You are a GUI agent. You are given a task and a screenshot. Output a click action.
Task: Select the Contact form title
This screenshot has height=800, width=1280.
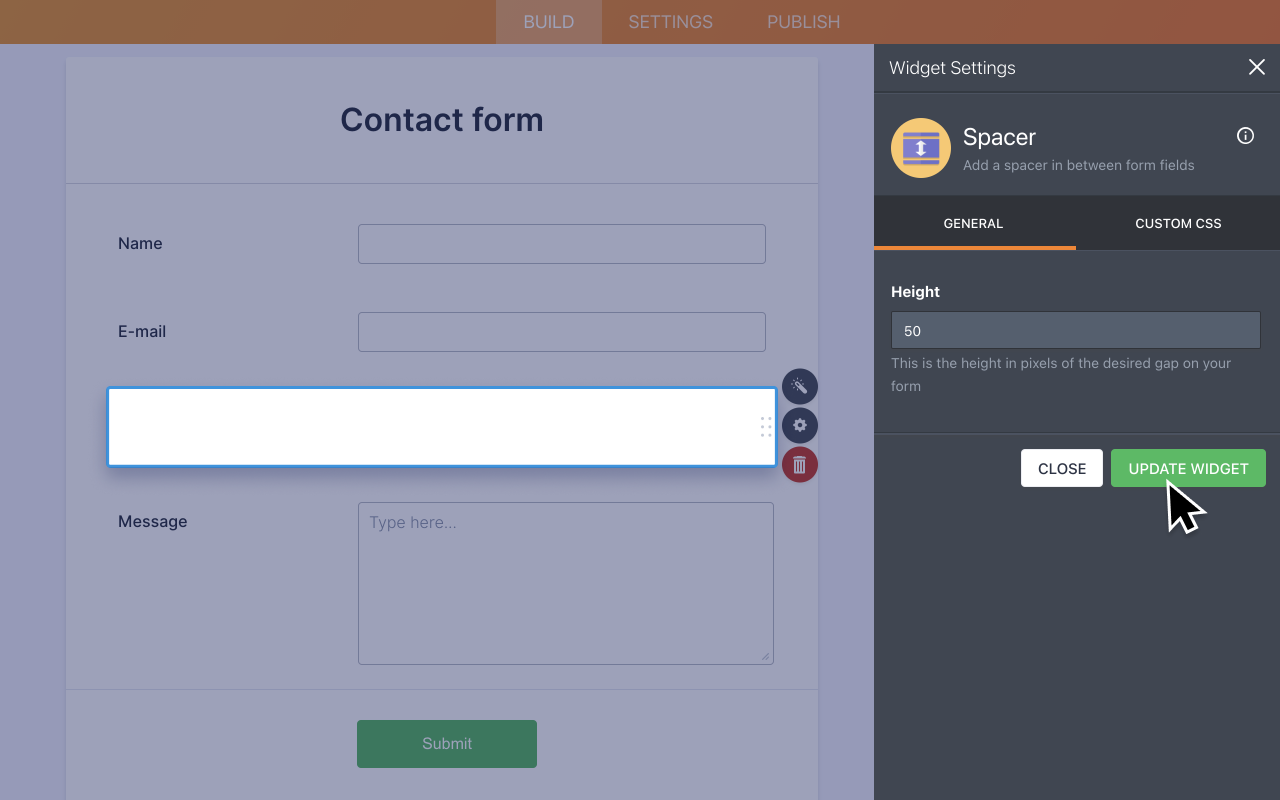click(441, 119)
